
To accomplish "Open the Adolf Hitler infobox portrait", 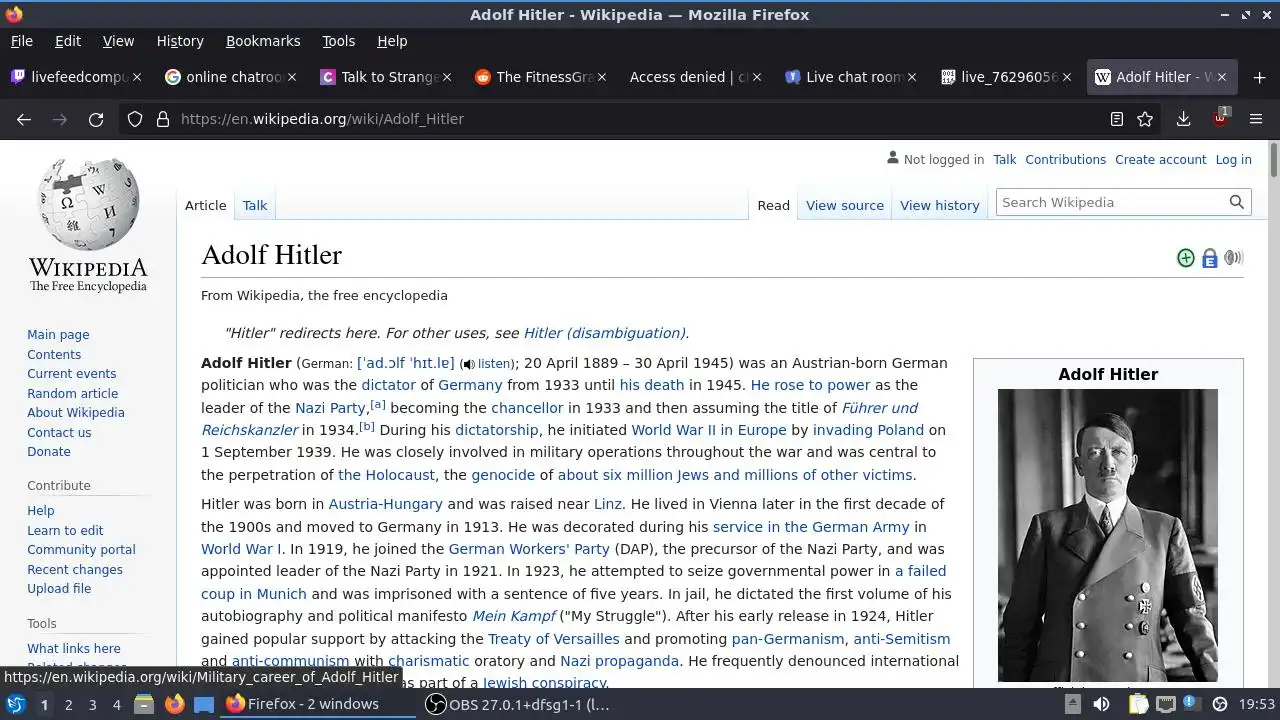I will pos(1108,536).
